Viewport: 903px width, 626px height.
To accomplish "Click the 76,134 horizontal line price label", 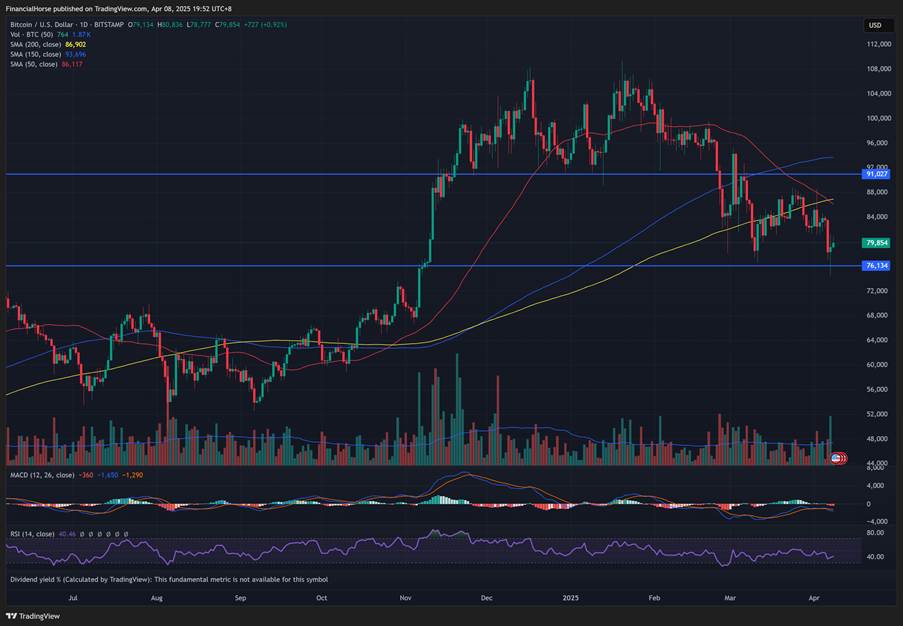I will (877, 265).
